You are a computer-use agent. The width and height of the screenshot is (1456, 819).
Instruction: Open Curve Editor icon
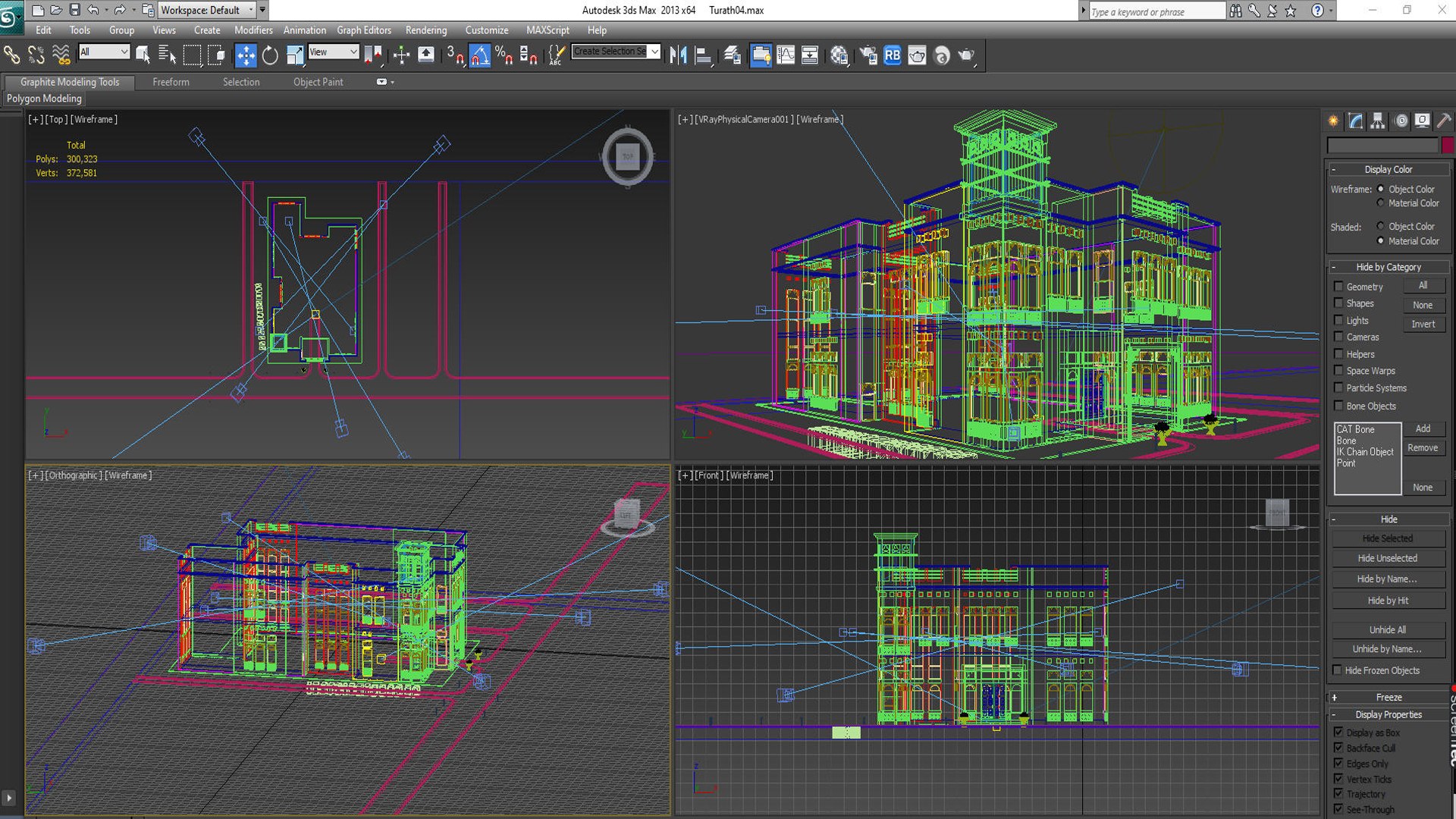click(786, 55)
